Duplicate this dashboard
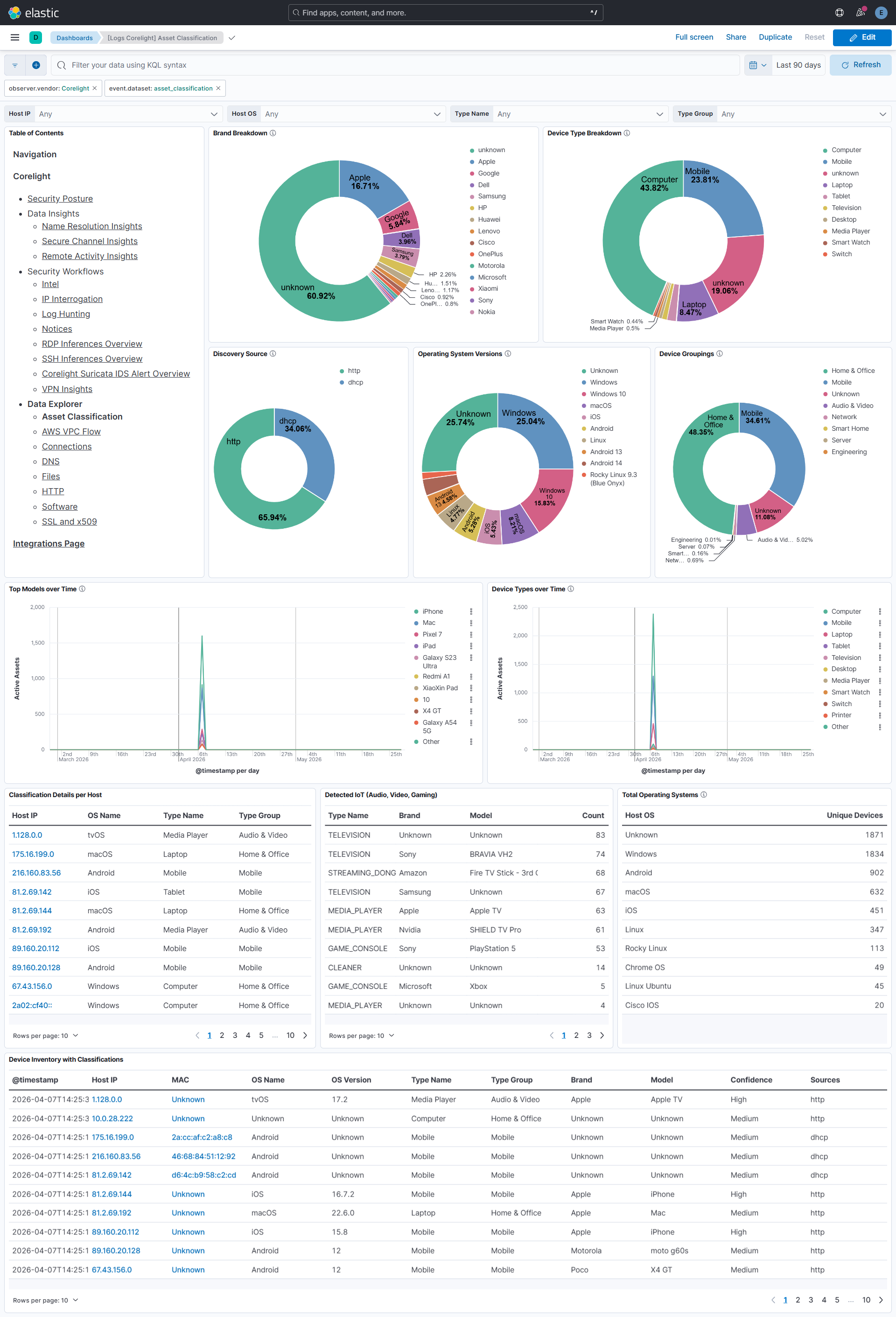The height and width of the screenshot is (1317, 896). click(x=775, y=37)
